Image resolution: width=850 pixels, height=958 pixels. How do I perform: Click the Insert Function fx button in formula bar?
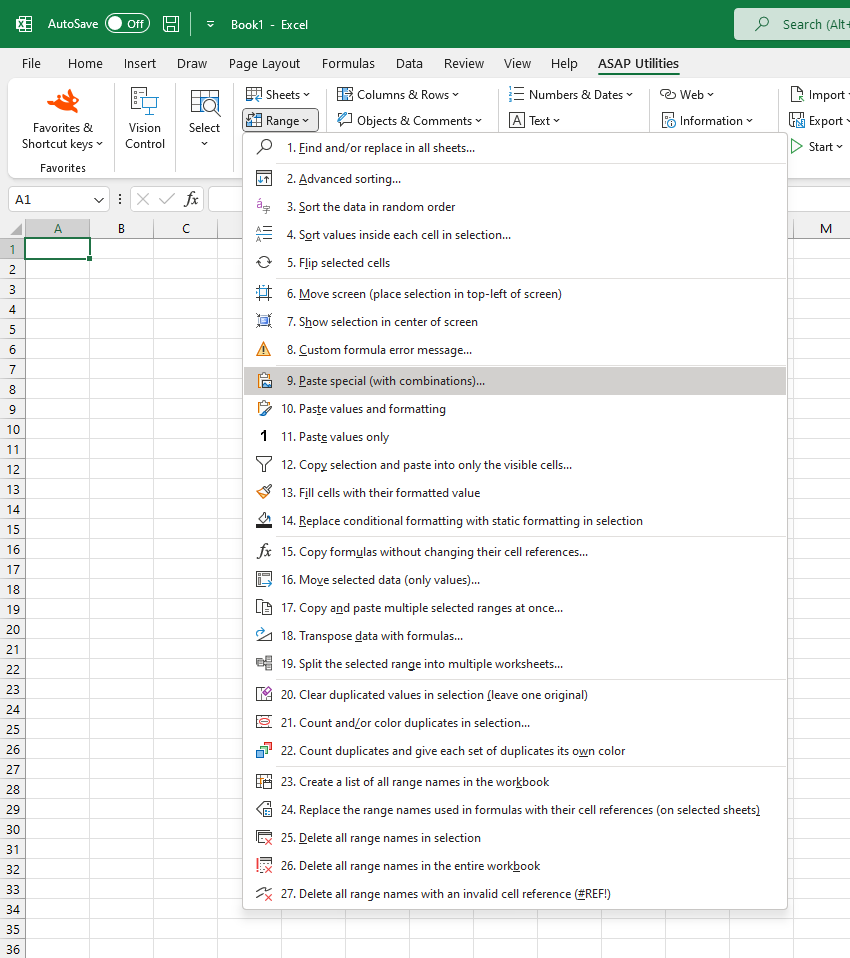pyautogui.click(x=191, y=199)
